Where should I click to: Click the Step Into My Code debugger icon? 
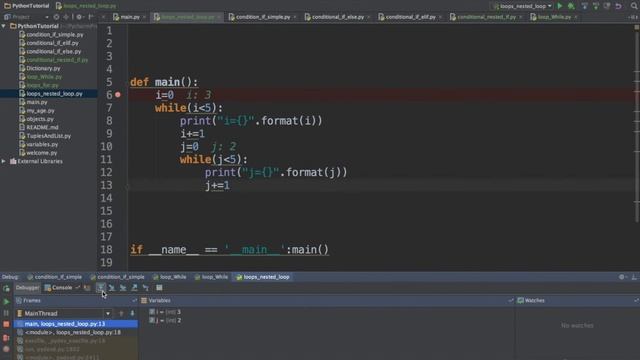123,288
